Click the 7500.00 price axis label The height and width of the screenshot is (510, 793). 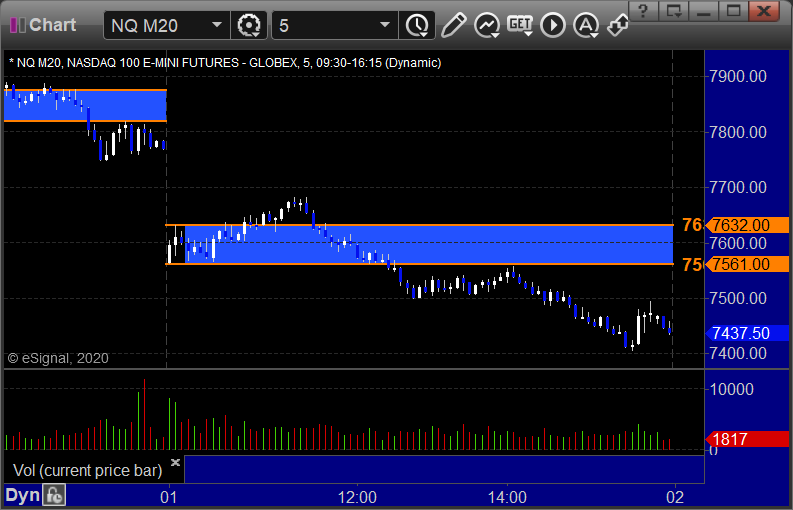(x=738, y=298)
